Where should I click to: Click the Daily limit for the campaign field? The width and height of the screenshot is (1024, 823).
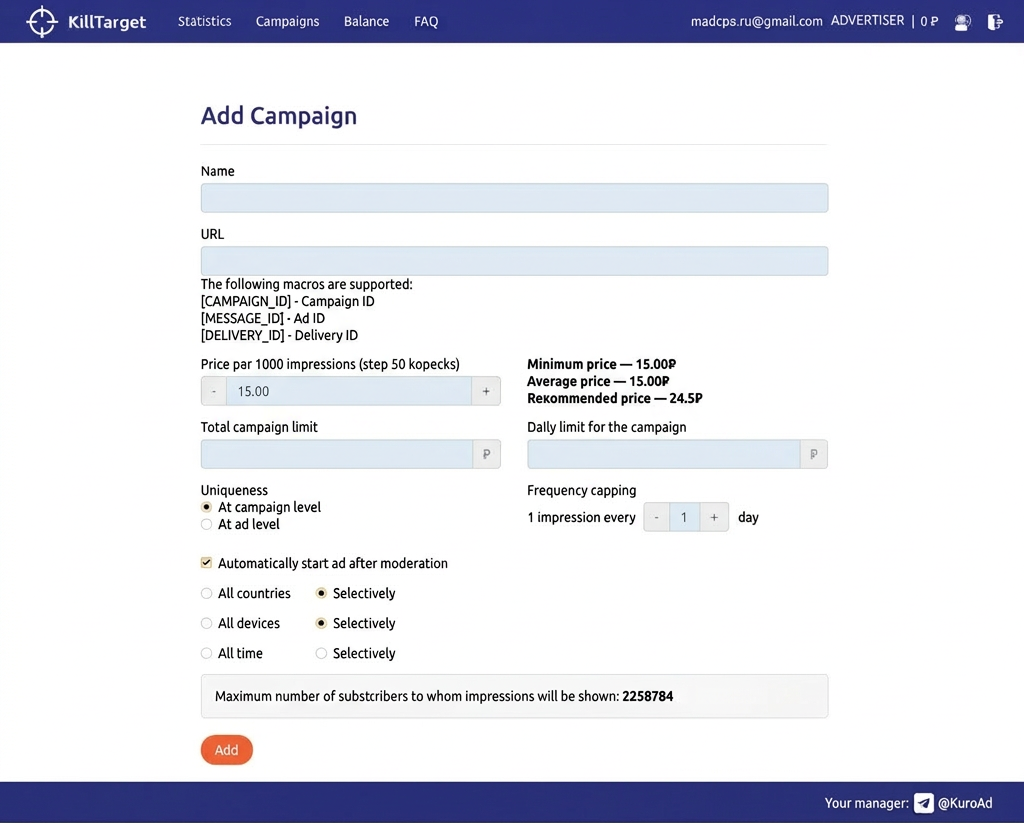pyautogui.click(x=664, y=454)
